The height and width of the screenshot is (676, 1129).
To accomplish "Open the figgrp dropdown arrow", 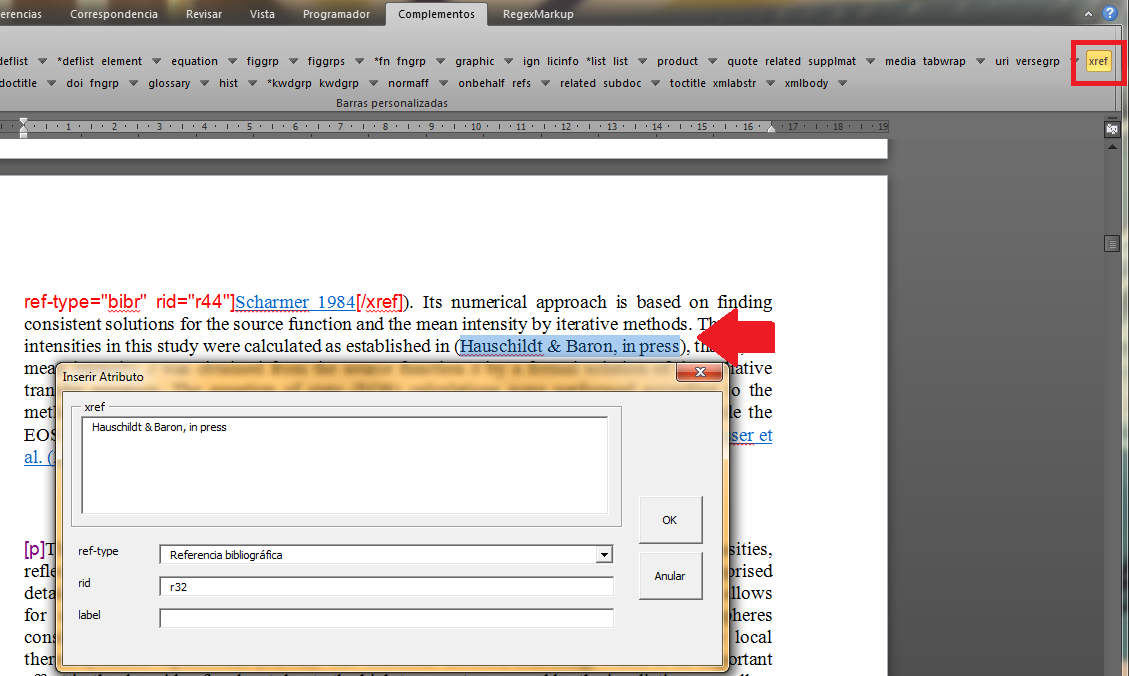I will 293,61.
